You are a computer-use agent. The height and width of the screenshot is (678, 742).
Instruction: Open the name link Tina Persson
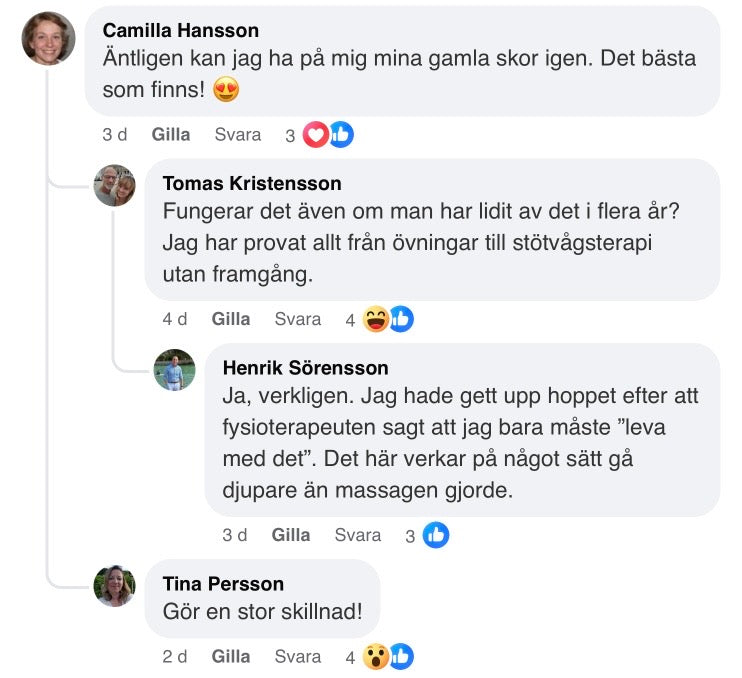[223, 583]
